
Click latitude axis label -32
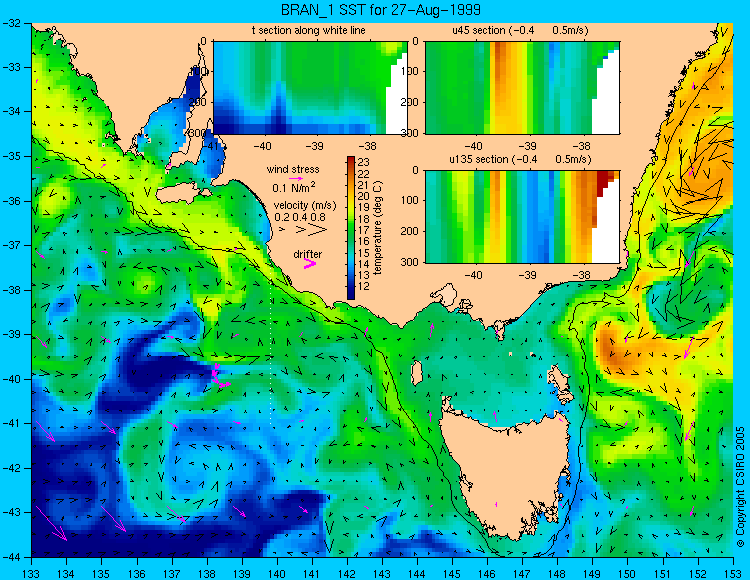pyautogui.click(x=12, y=22)
